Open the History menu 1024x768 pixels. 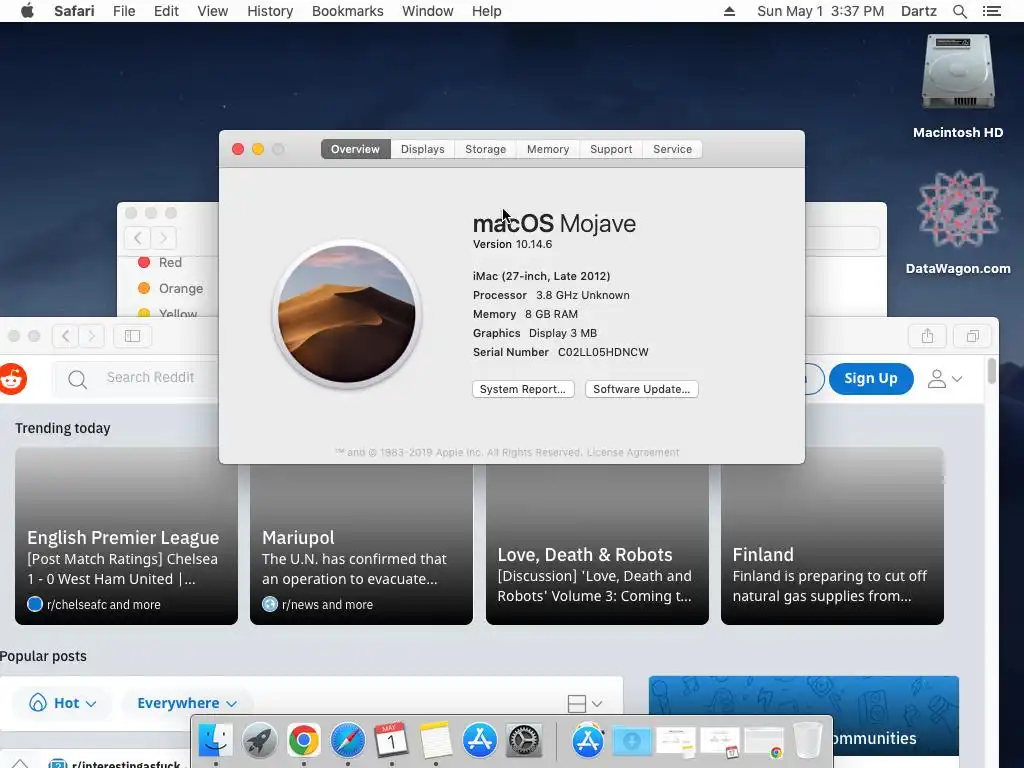point(270,11)
